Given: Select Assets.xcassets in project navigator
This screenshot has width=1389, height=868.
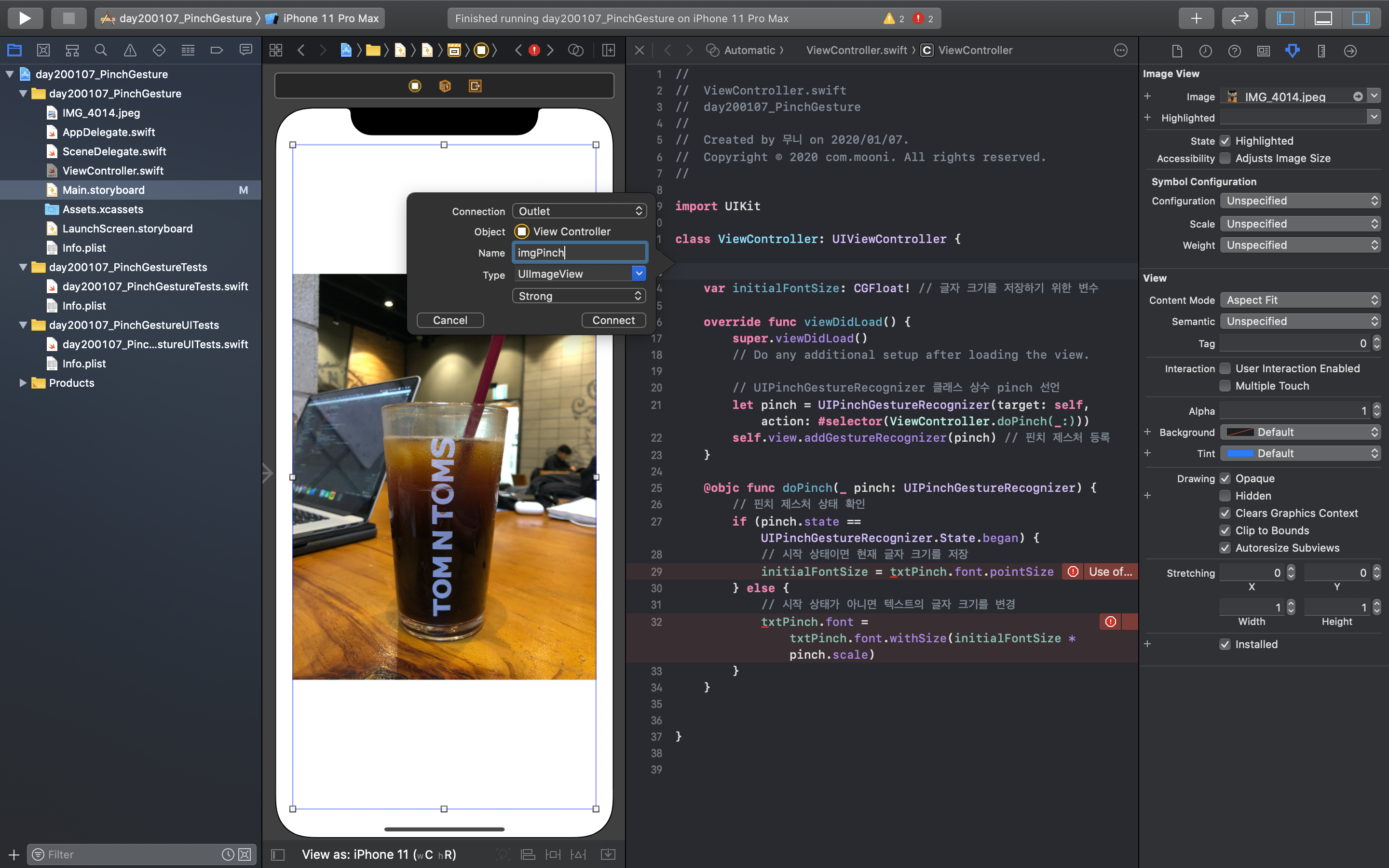Looking at the screenshot, I should pos(103,209).
